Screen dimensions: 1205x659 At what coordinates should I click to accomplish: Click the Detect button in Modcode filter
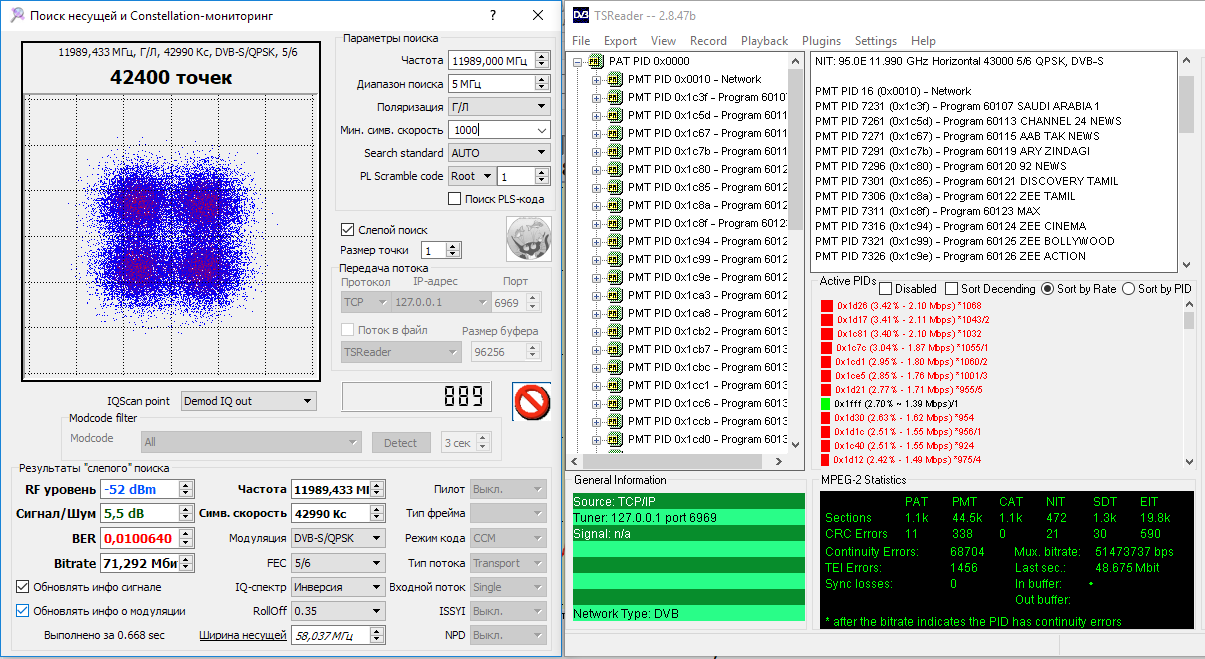[401, 442]
